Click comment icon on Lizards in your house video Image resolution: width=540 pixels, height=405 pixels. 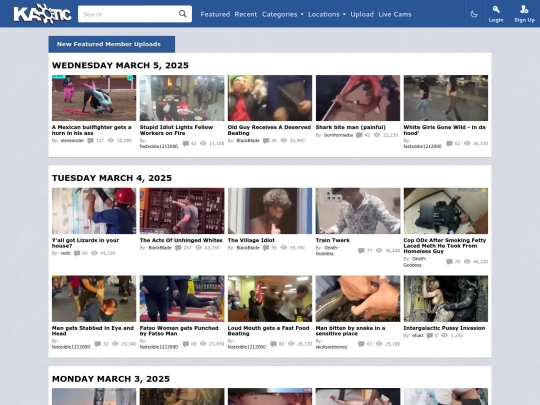pos(77,253)
